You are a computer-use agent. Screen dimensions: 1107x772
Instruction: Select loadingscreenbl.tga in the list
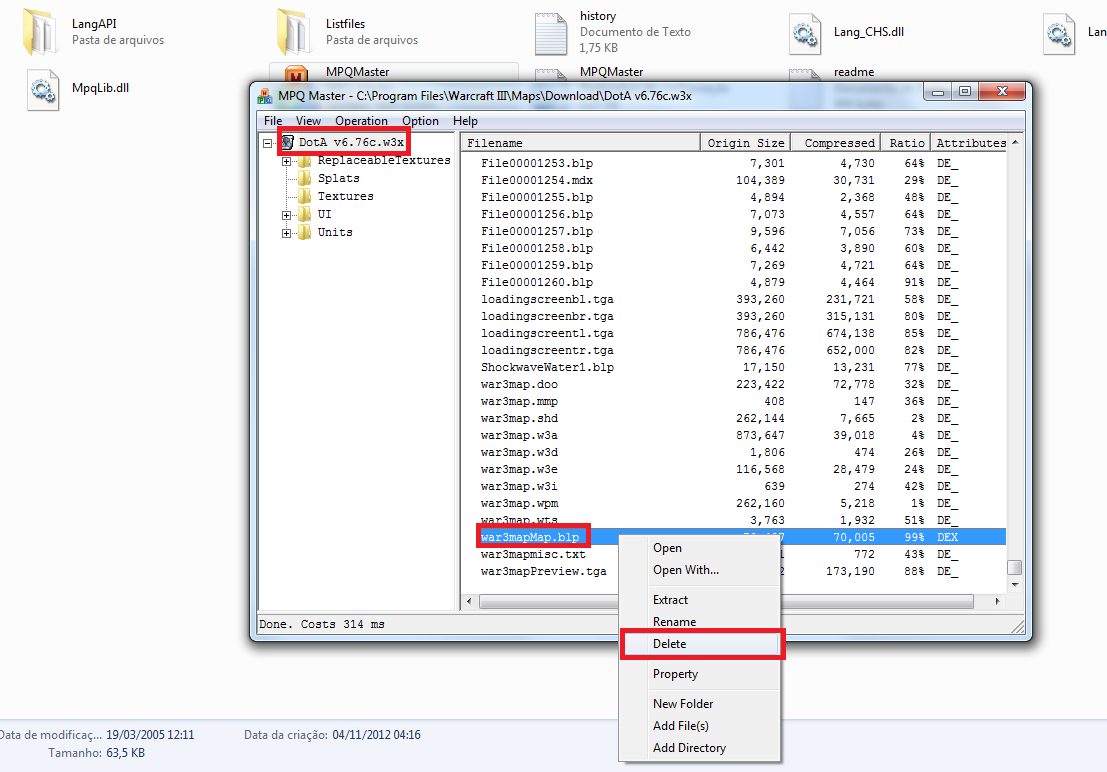click(x=547, y=299)
